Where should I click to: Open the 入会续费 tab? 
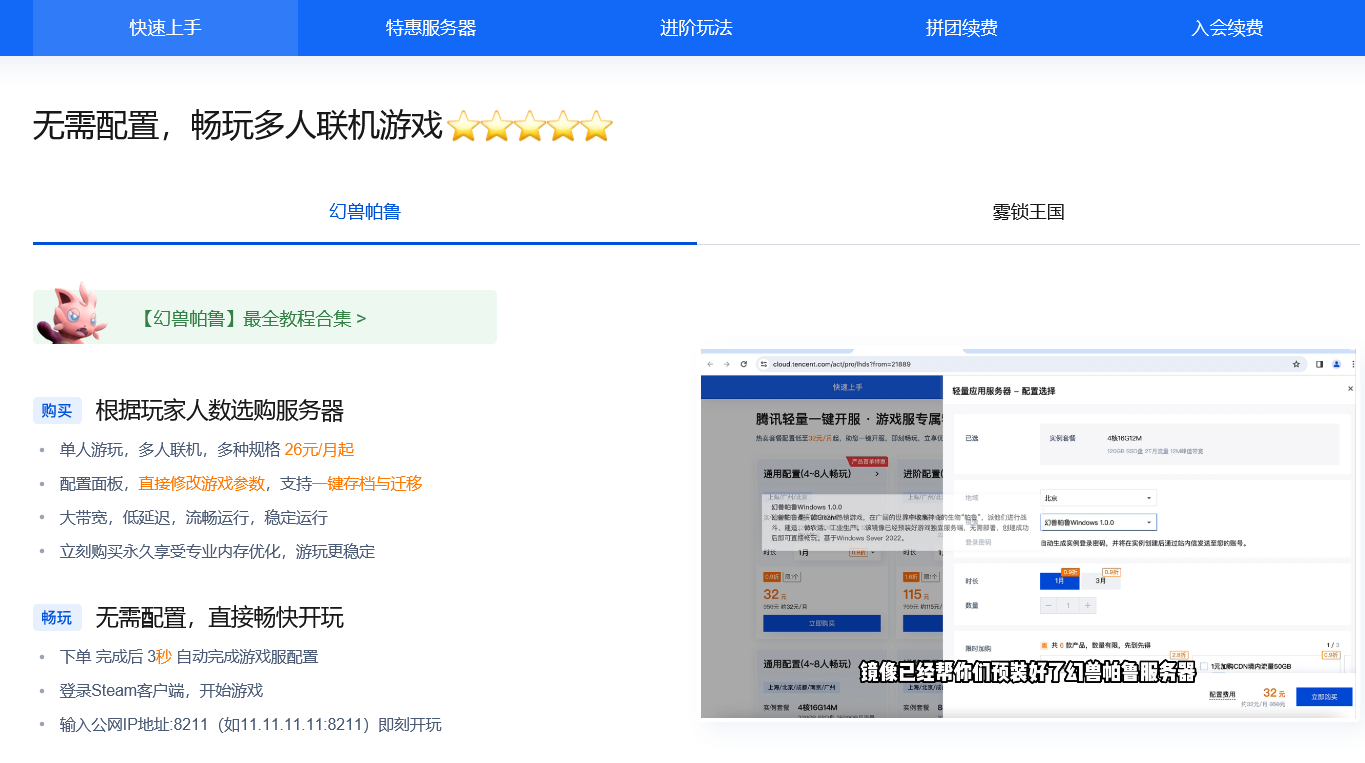[1227, 28]
